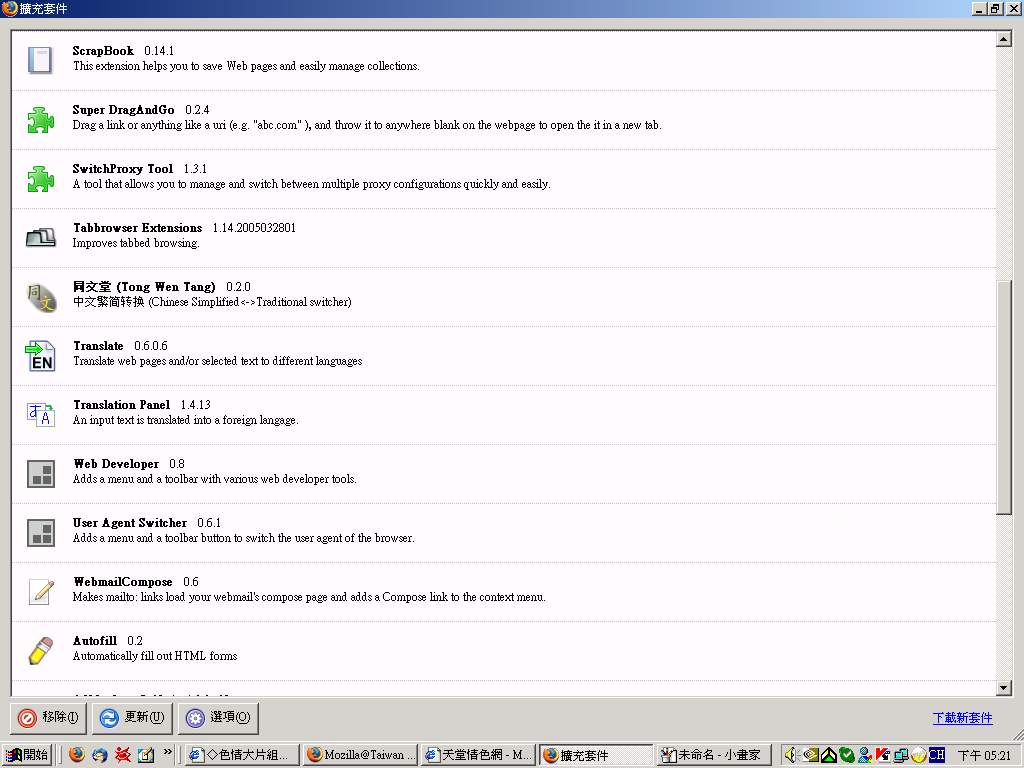Click the MSN messenger tray icon
The width and height of the screenshot is (1024, 768).
865,755
